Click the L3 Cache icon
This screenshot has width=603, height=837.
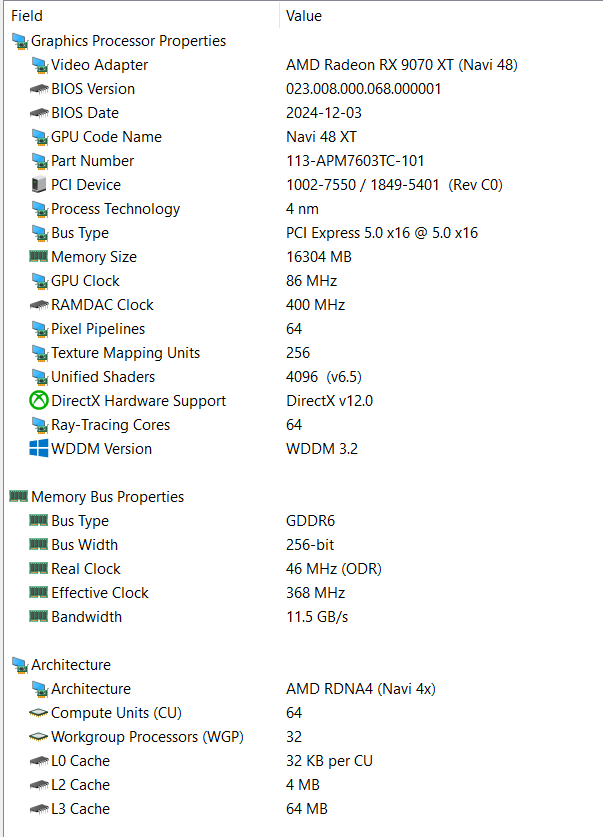(x=39, y=809)
